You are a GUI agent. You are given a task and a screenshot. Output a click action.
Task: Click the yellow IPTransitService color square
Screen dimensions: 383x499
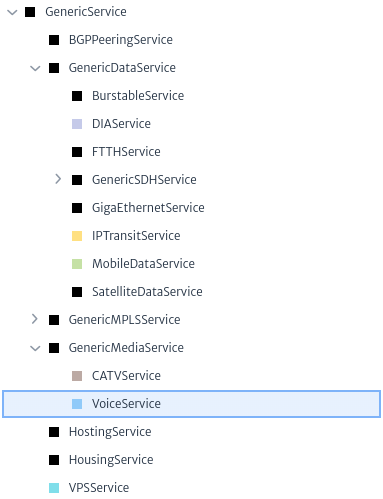coord(77,236)
